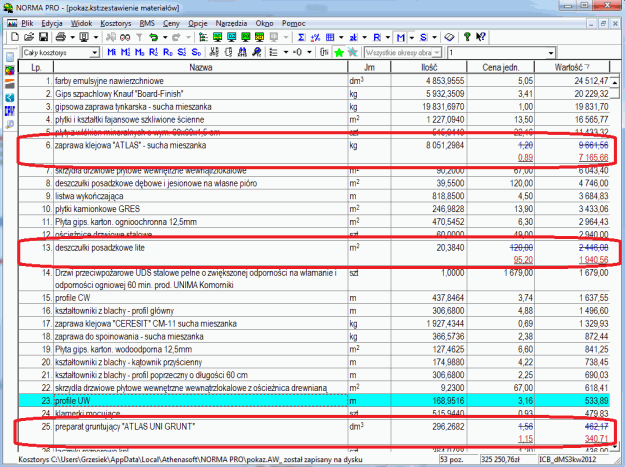This screenshot has height=467, width=625.
Task: Click the 'Nazwa' column header
Action: click(x=201, y=67)
